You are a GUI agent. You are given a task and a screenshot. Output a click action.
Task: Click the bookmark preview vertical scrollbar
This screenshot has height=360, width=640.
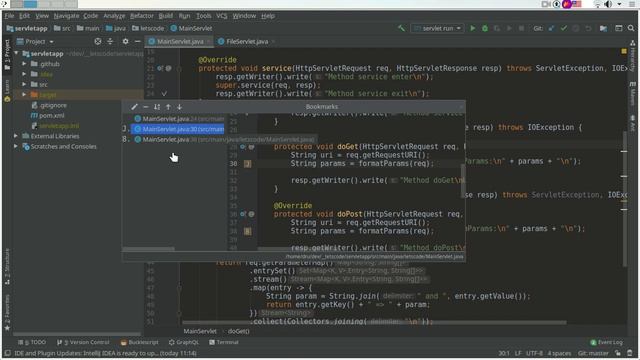(x=463, y=181)
